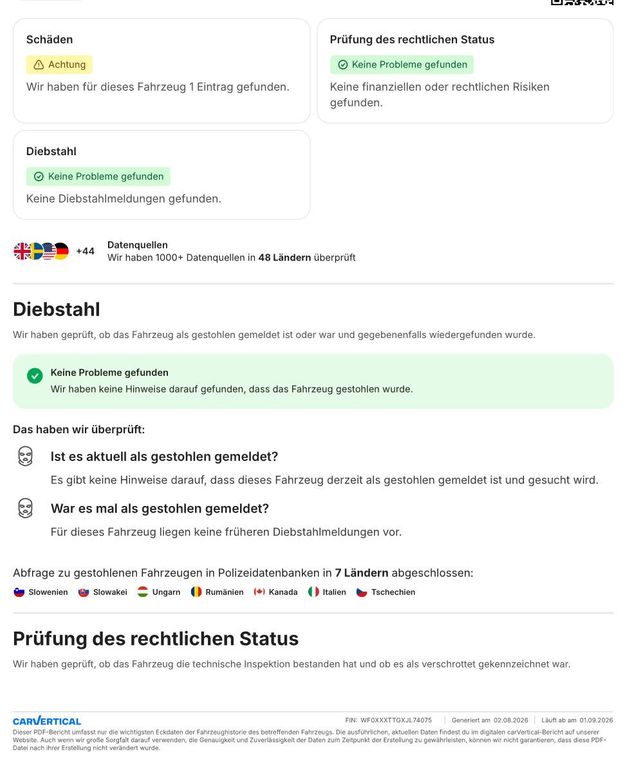Click the 'Keine Probleme gefunden' badge under rechtlicher Status
Viewport: 632px width, 768px height.
click(x=402, y=64)
